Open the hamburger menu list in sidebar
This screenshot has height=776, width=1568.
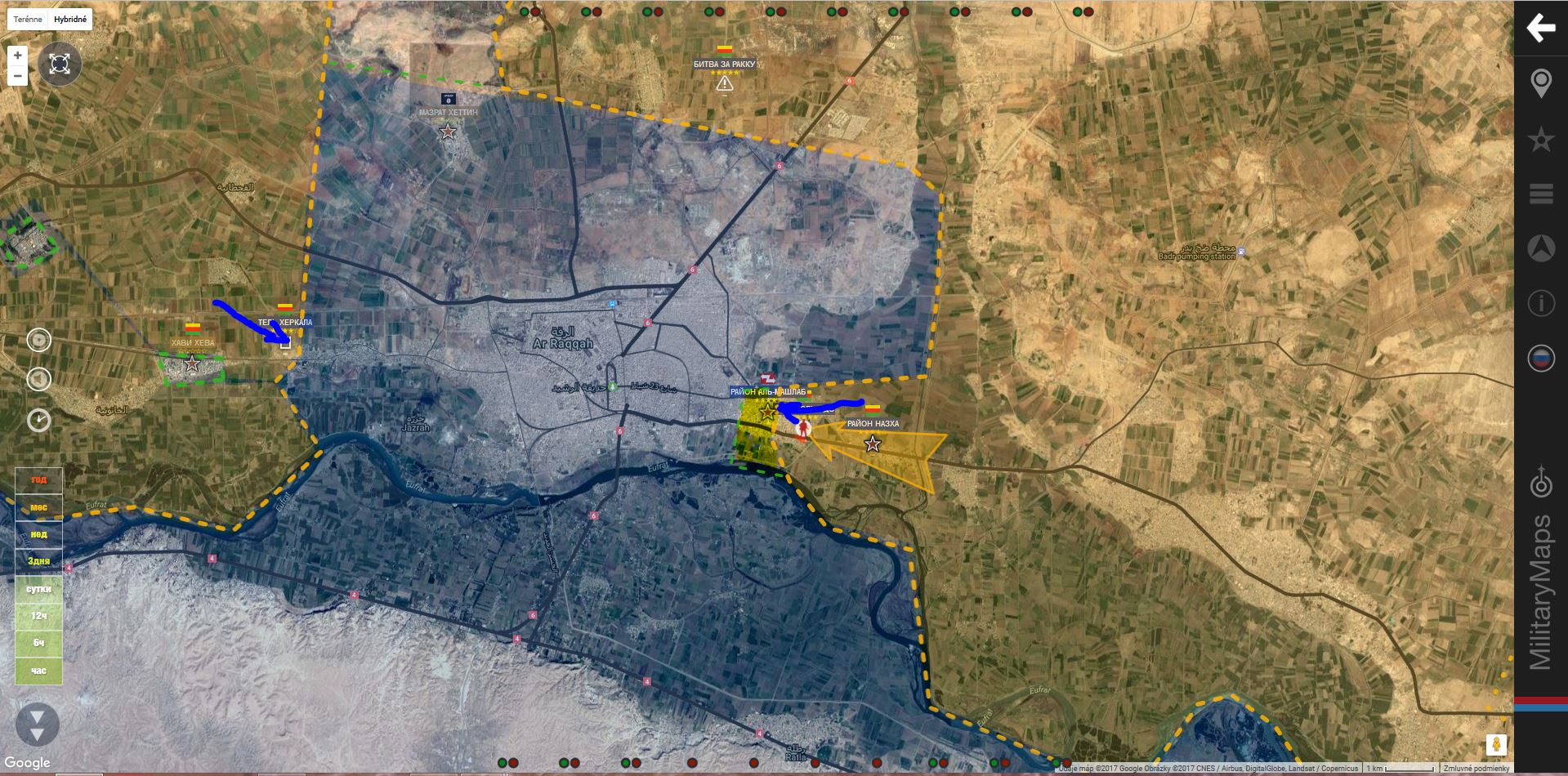[1540, 194]
